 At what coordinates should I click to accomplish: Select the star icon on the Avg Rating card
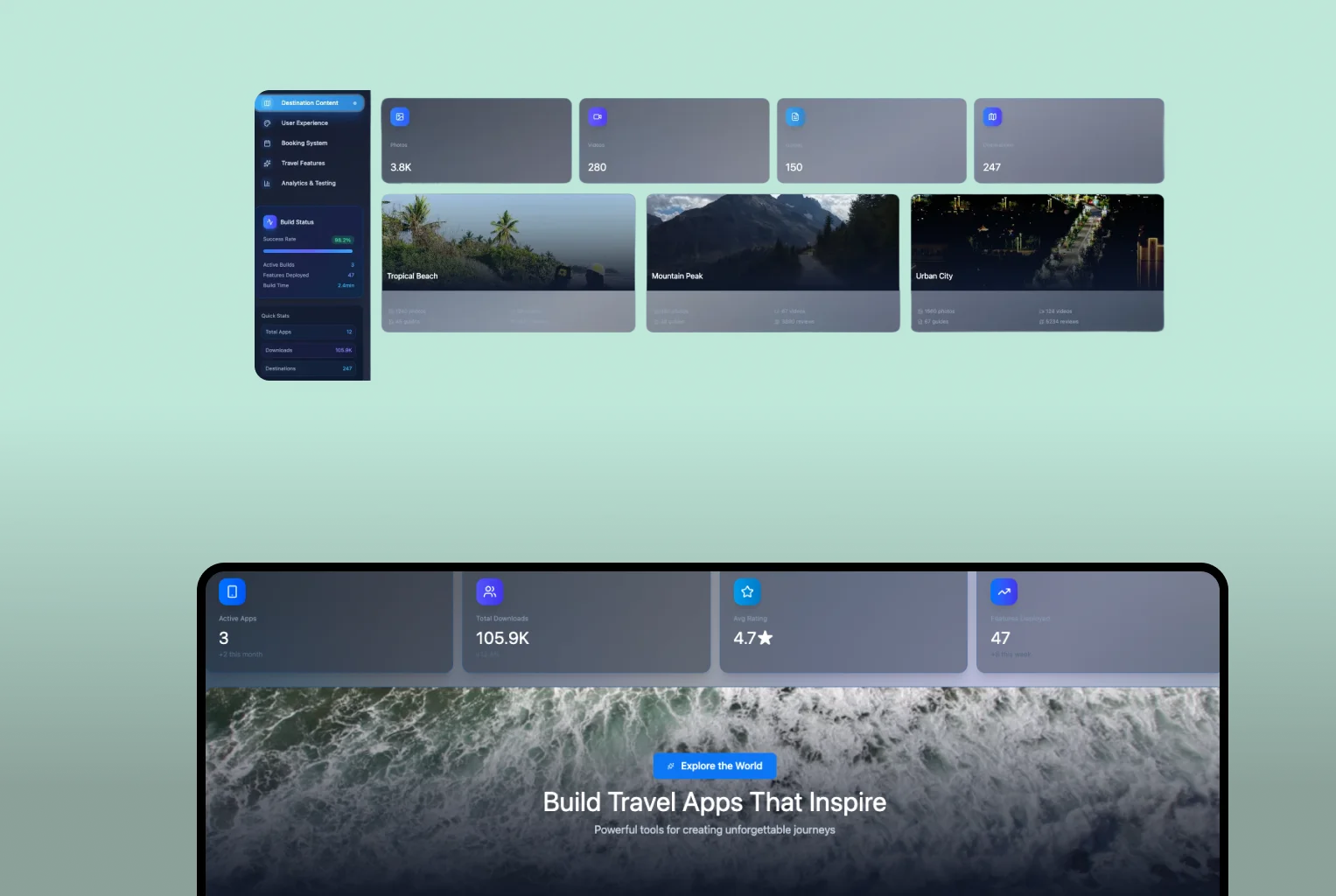(x=746, y=591)
